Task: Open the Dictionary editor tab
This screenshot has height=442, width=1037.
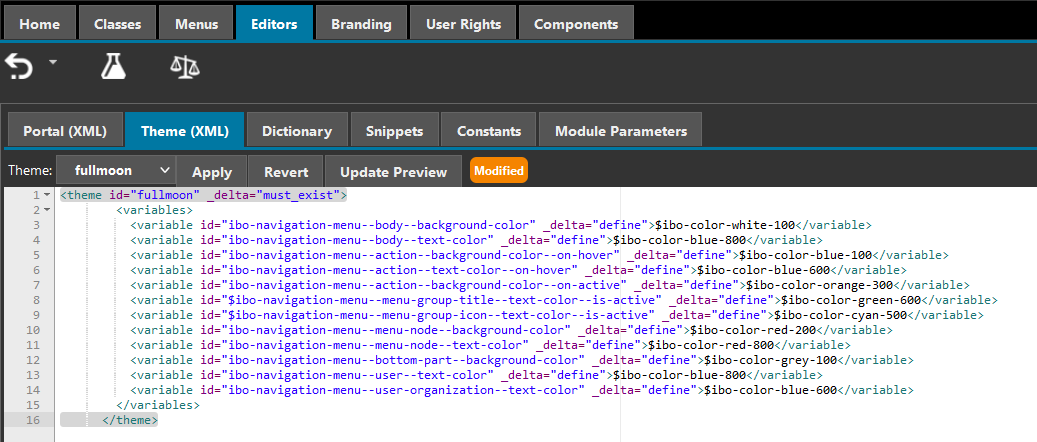Action: tap(296, 130)
